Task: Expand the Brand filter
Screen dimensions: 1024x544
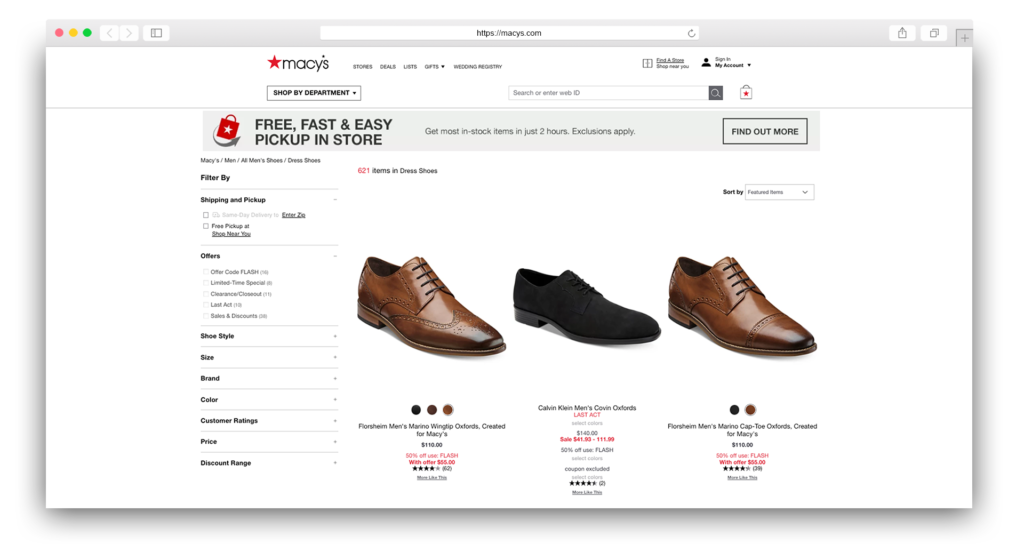Action: tap(269, 379)
